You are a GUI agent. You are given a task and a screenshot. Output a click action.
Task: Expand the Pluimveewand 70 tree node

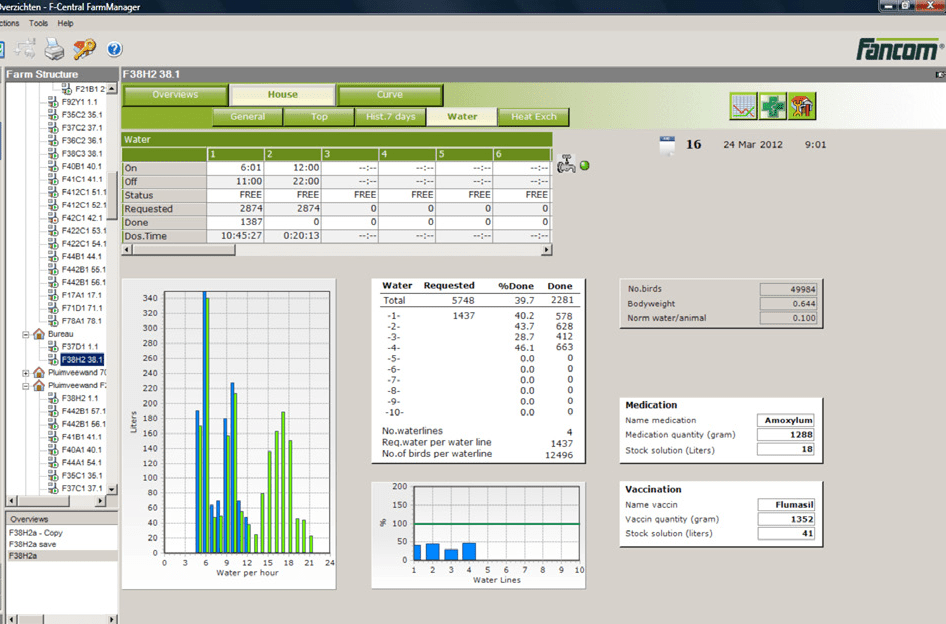pyautogui.click(x=27, y=372)
